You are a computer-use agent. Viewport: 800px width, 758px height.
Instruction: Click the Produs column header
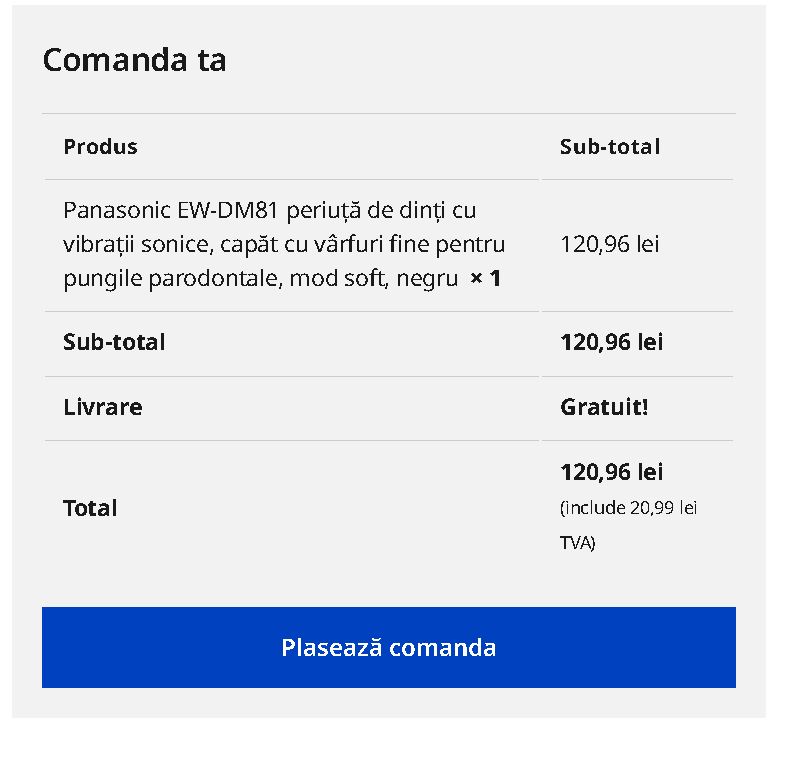101,146
